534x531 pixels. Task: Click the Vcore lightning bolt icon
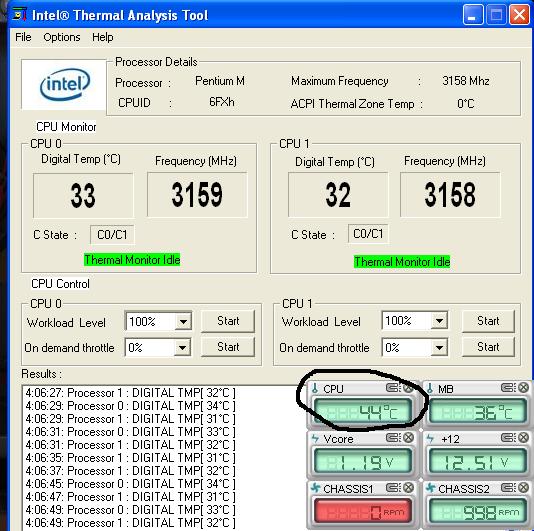(315, 438)
